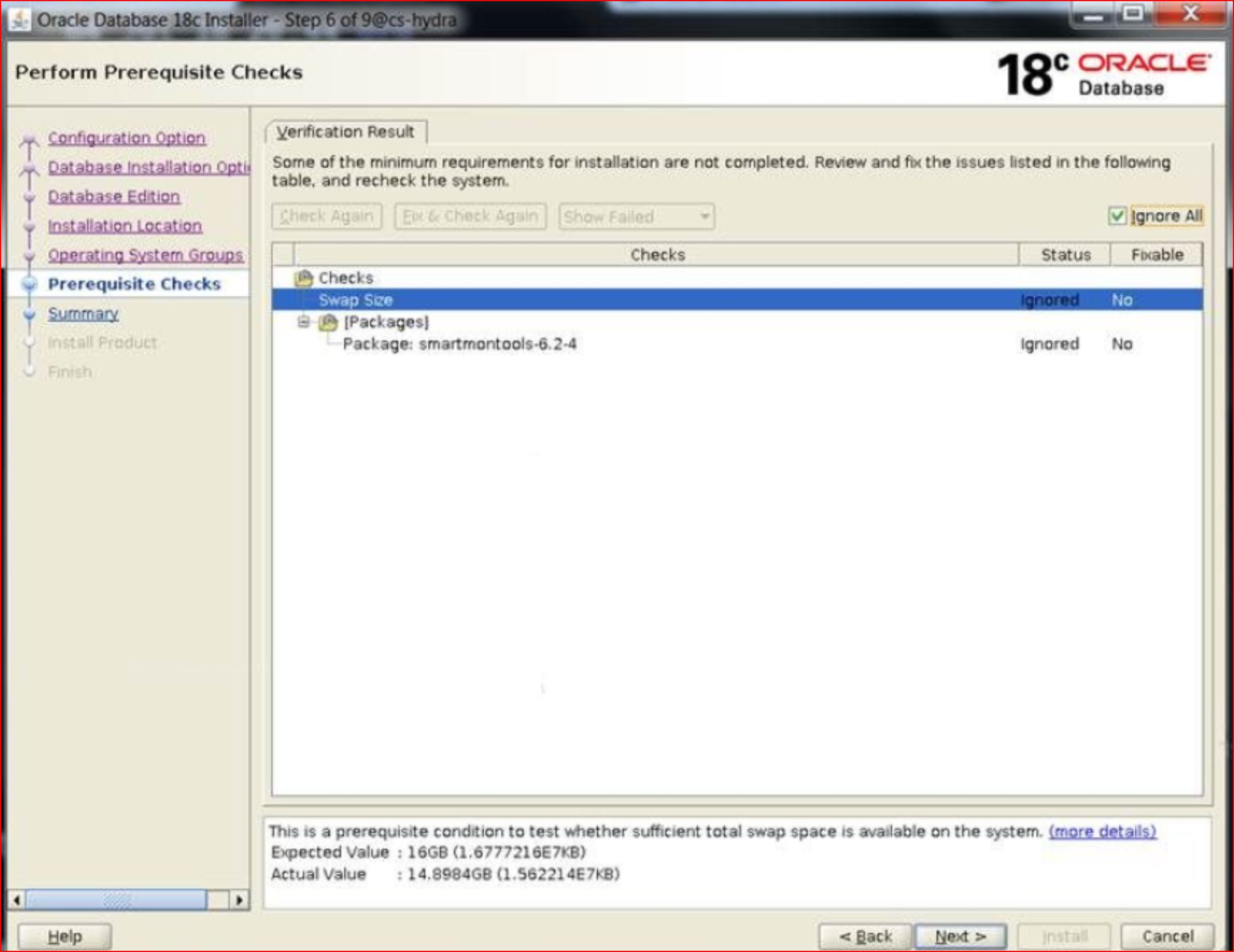
Task: Click the Prerequisite Checks step bullet icon
Action: click(x=29, y=284)
